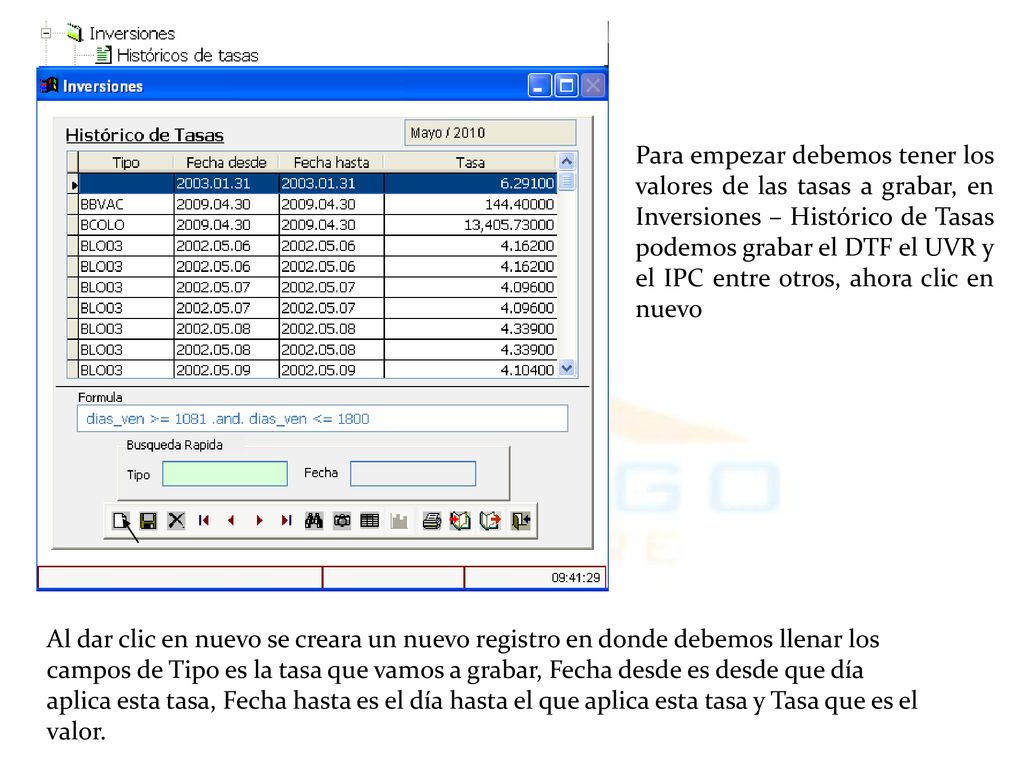Jump to the last record

coord(286,520)
